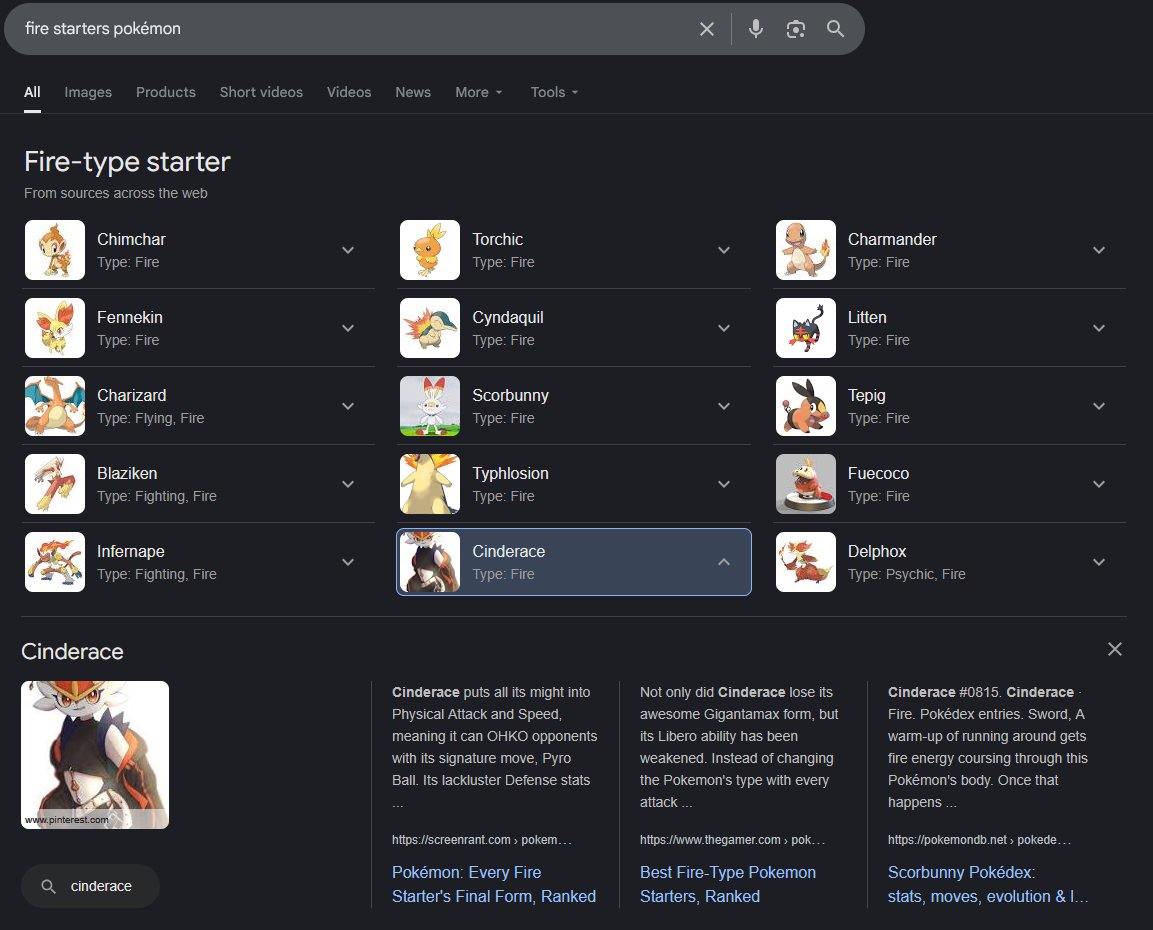
Task: Click the Fuecoco thumbnail image
Action: click(806, 484)
